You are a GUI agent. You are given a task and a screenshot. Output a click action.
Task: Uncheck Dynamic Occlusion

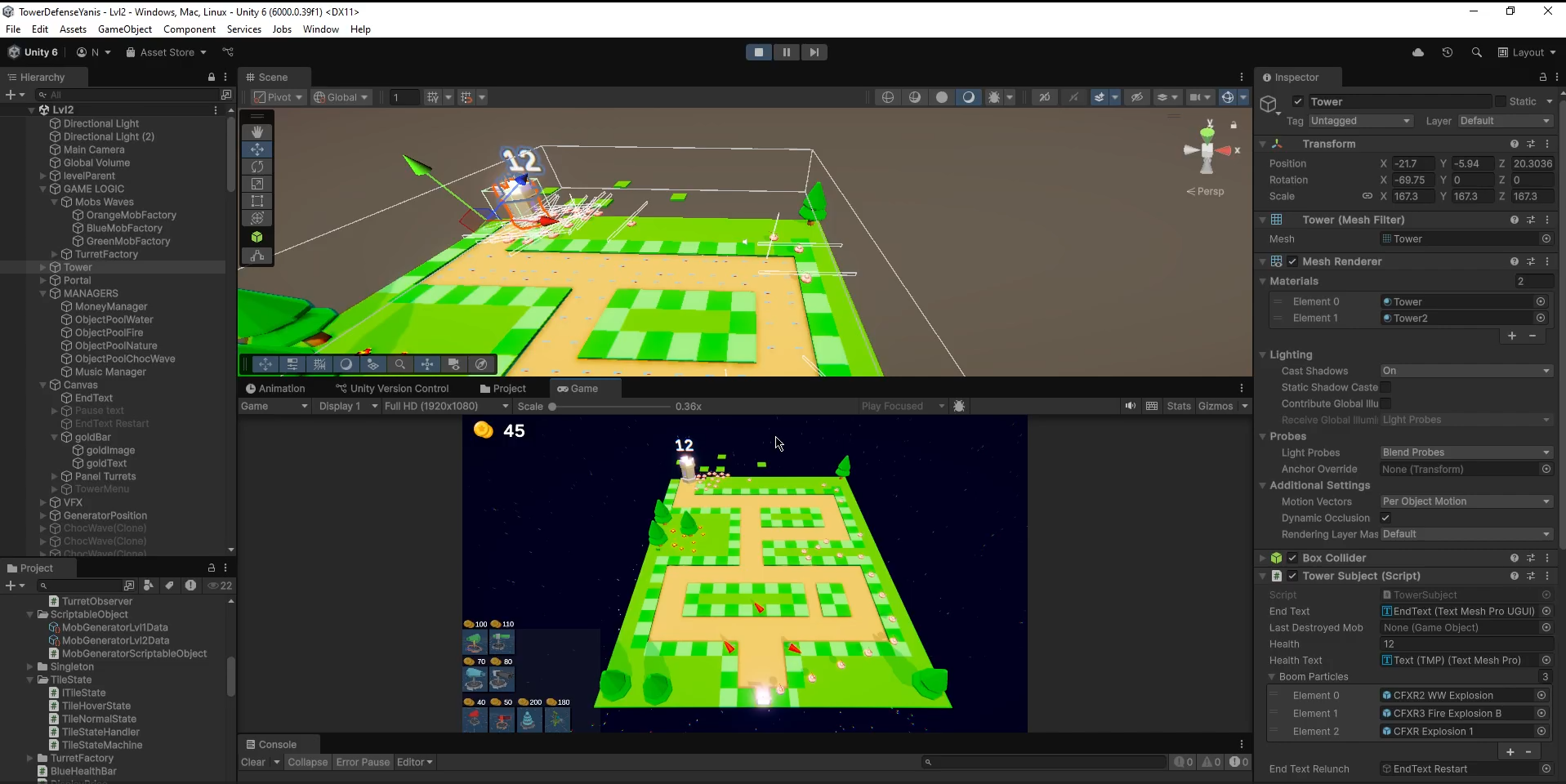[1385, 518]
